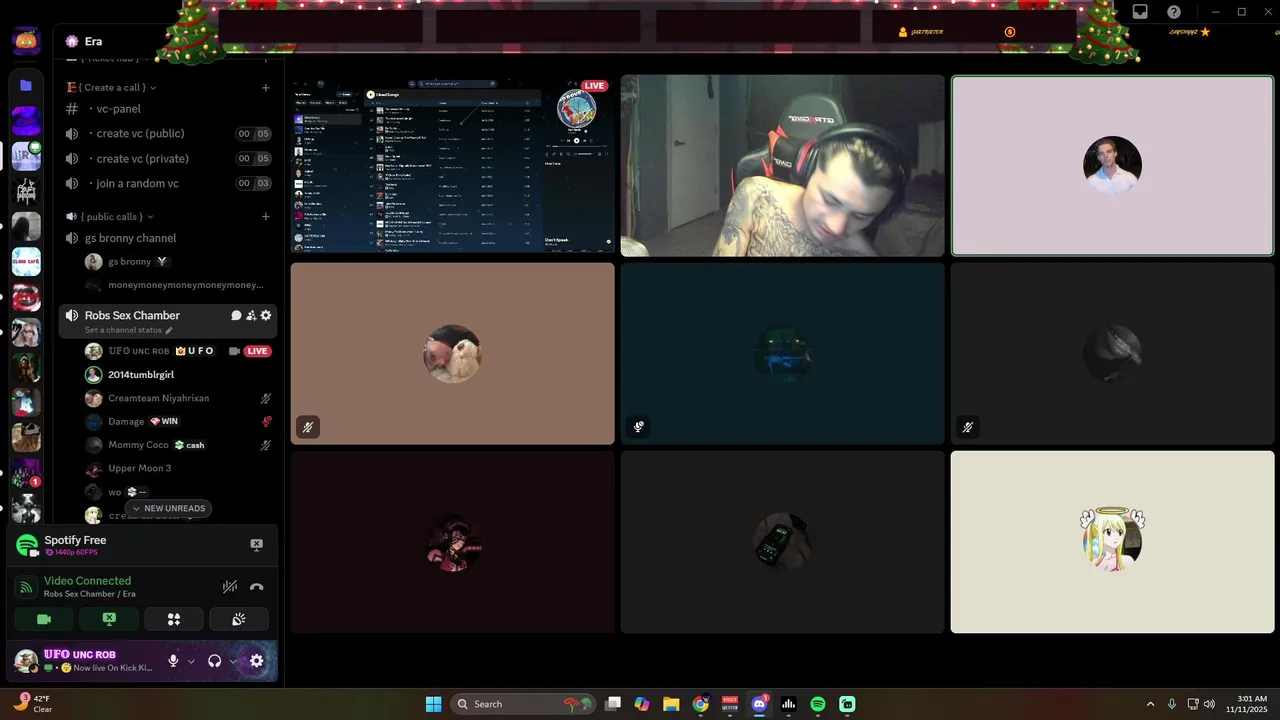Open the taskbar volume control
The width and height of the screenshot is (1280, 720).
tap(1209, 704)
